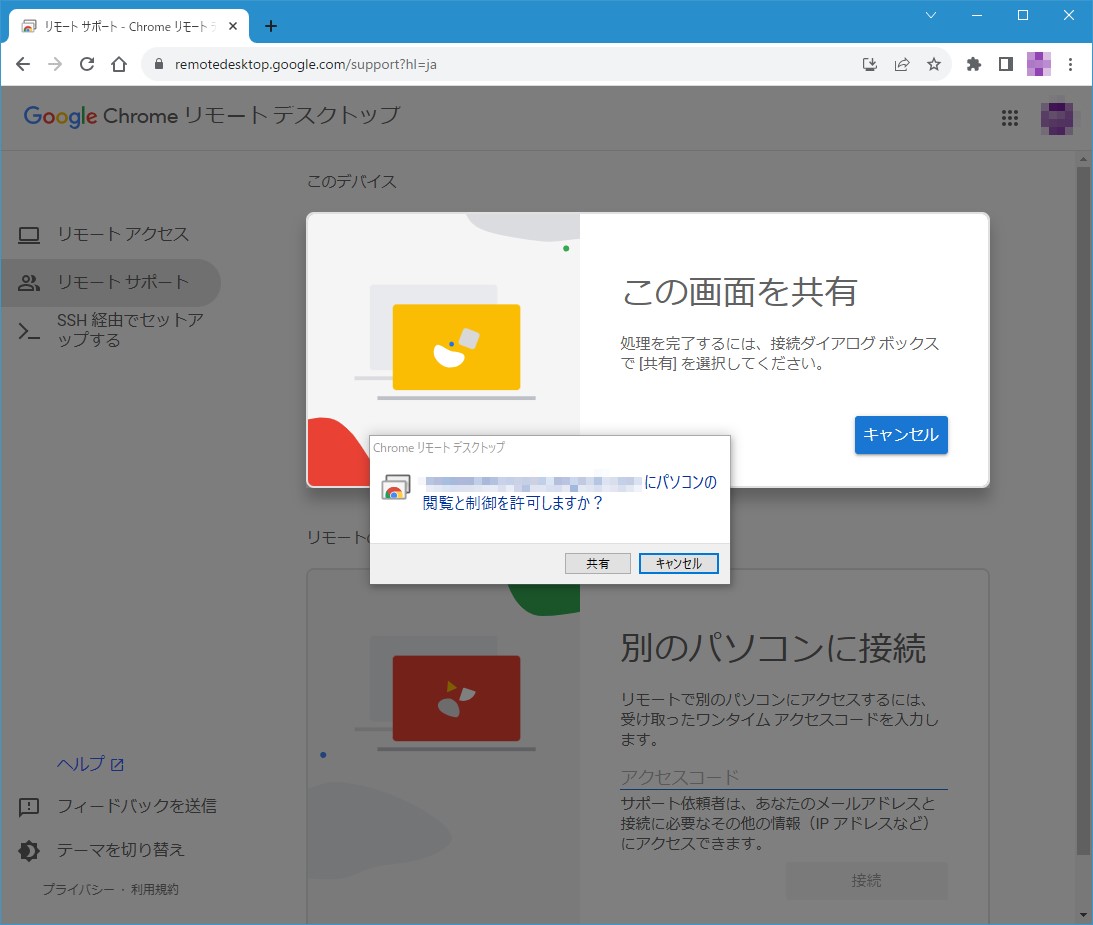Image resolution: width=1093 pixels, height=925 pixels.
Task: Click テーマを切り替え
Action: 101,850
